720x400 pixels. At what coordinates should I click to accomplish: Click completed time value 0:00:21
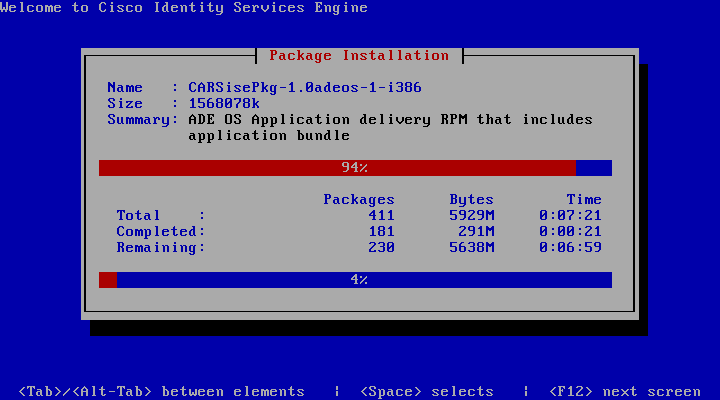pyautogui.click(x=570, y=231)
